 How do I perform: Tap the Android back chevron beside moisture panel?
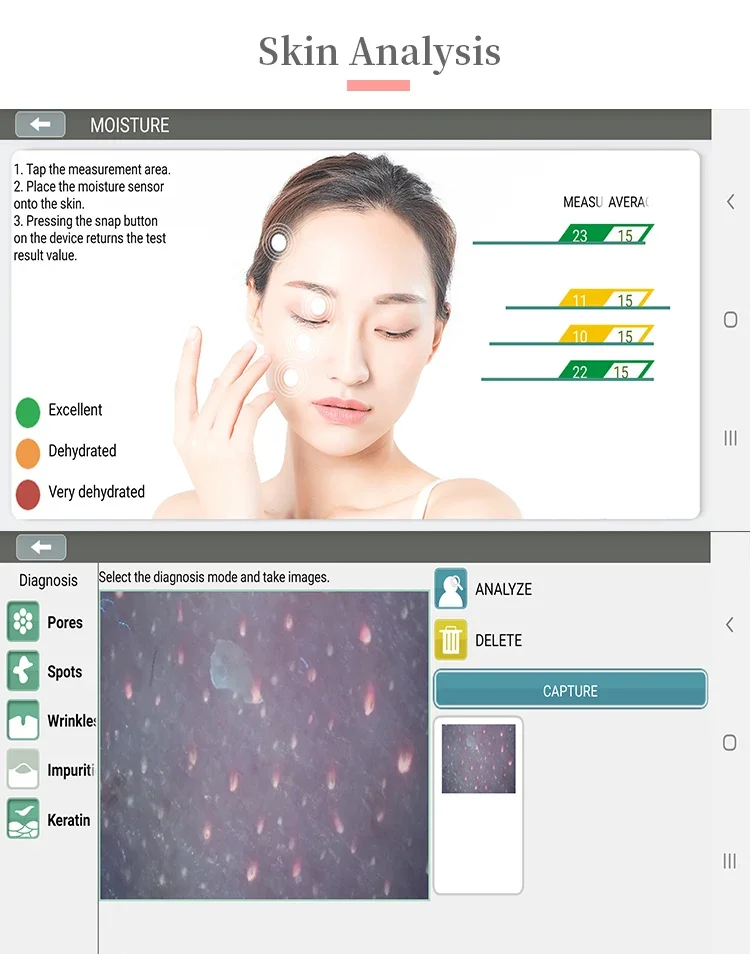[731, 202]
